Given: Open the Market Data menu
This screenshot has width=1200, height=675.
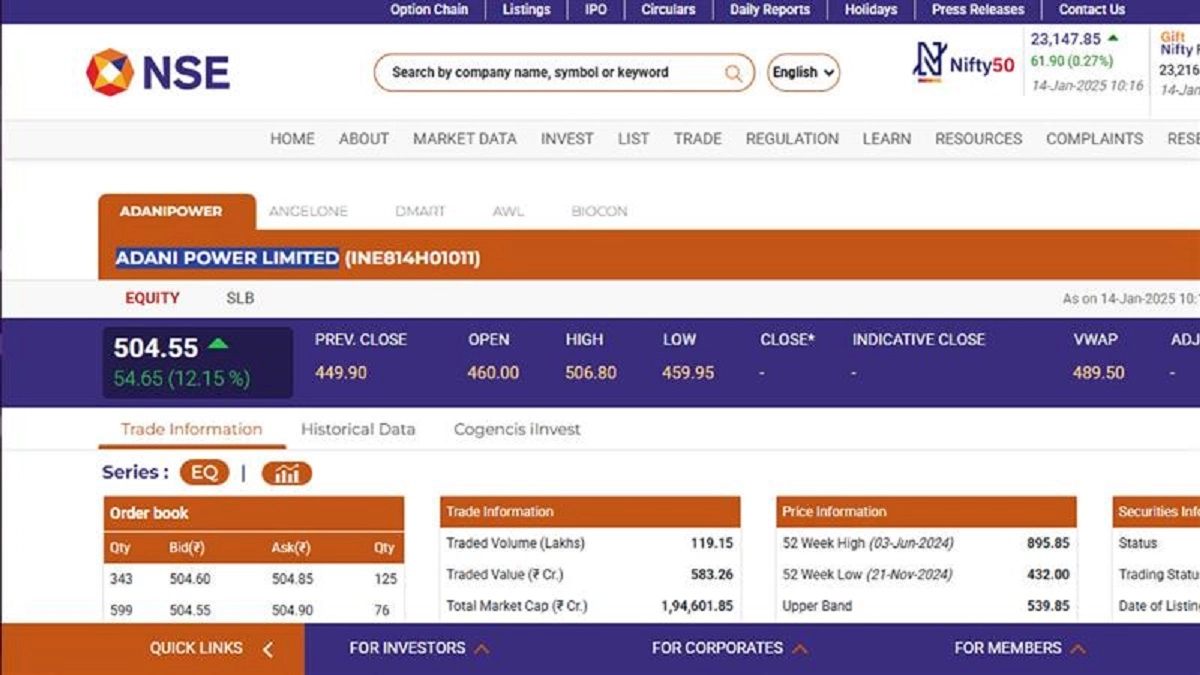Looking at the screenshot, I should [465, 139].
